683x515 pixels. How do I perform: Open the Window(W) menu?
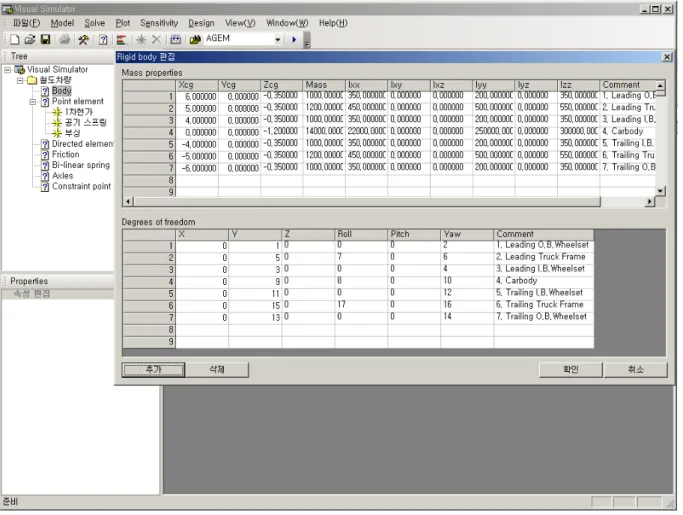(x=287, y=23)
